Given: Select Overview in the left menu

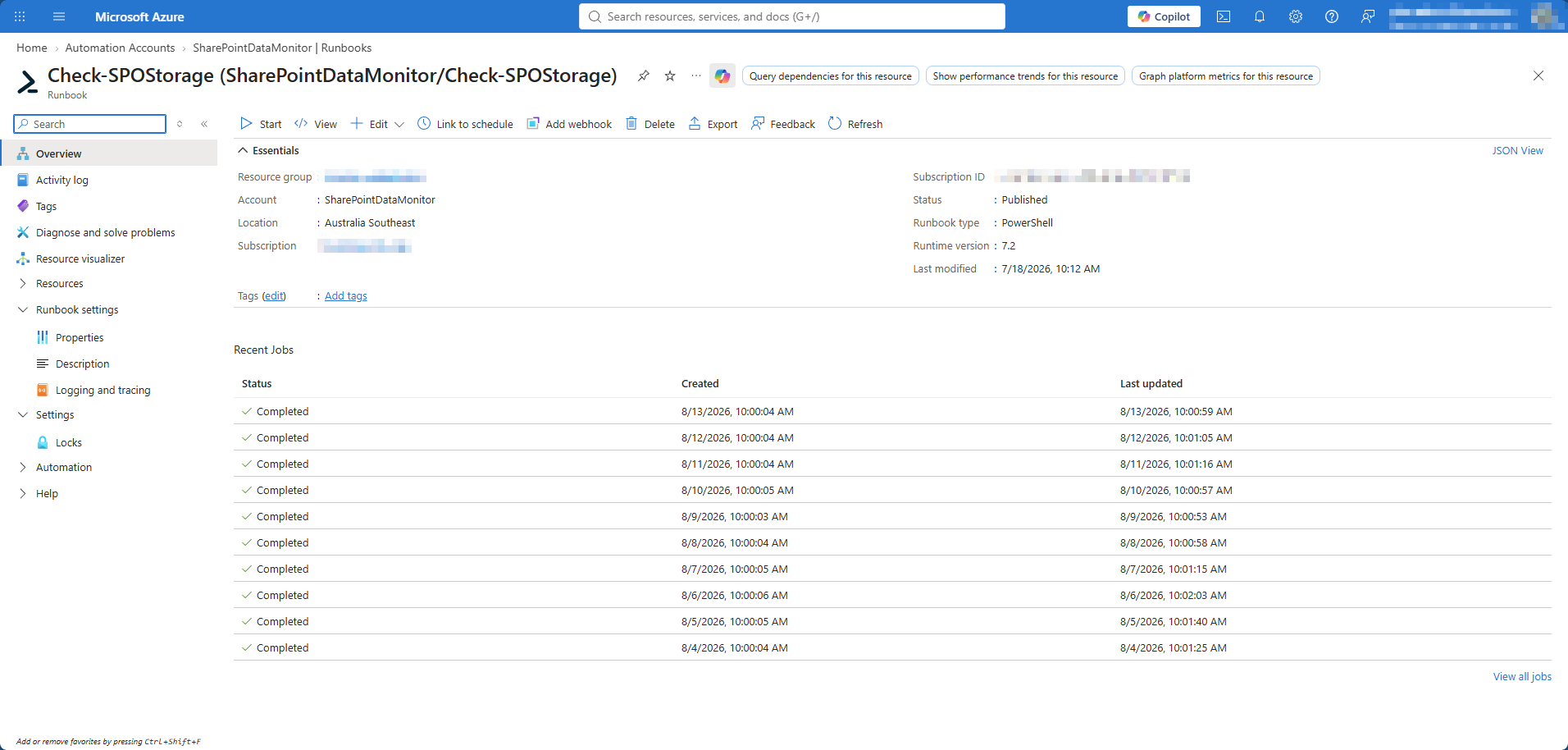Looking at the screenshot, I should pyautogui.click(x=109, y=153).
